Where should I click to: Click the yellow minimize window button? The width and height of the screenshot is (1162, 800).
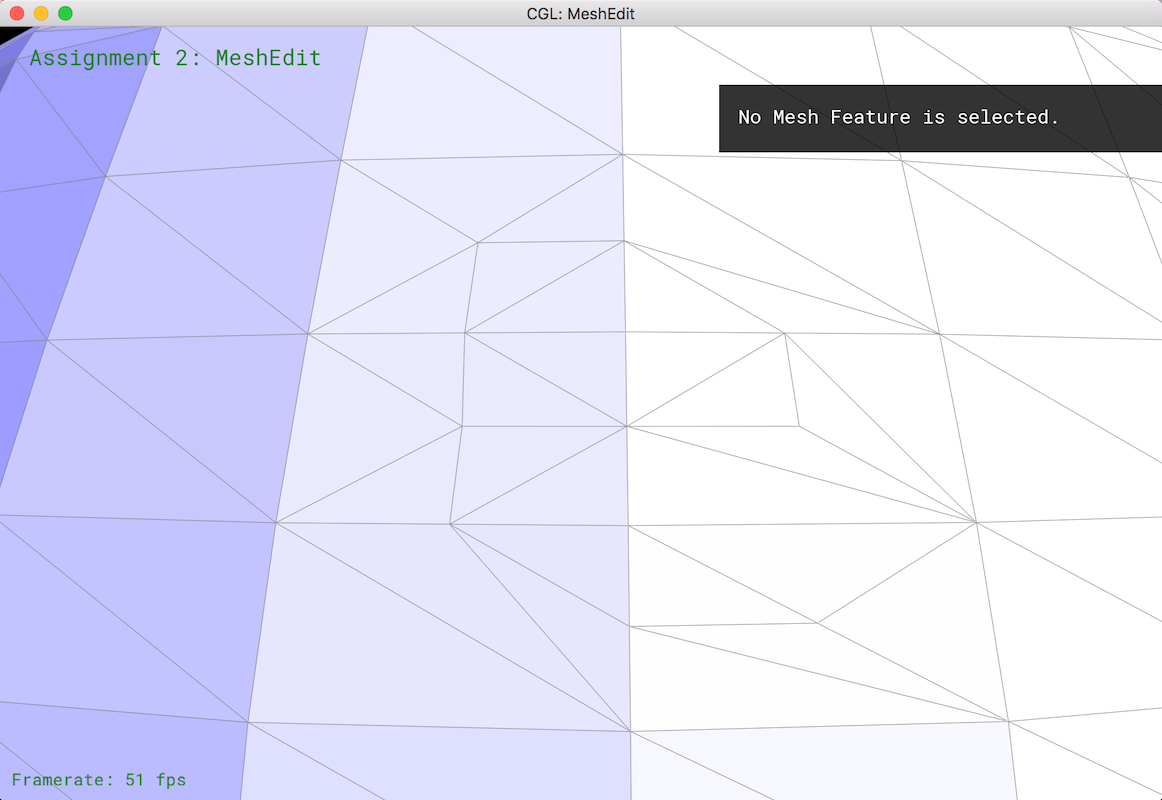coord(42,13)
